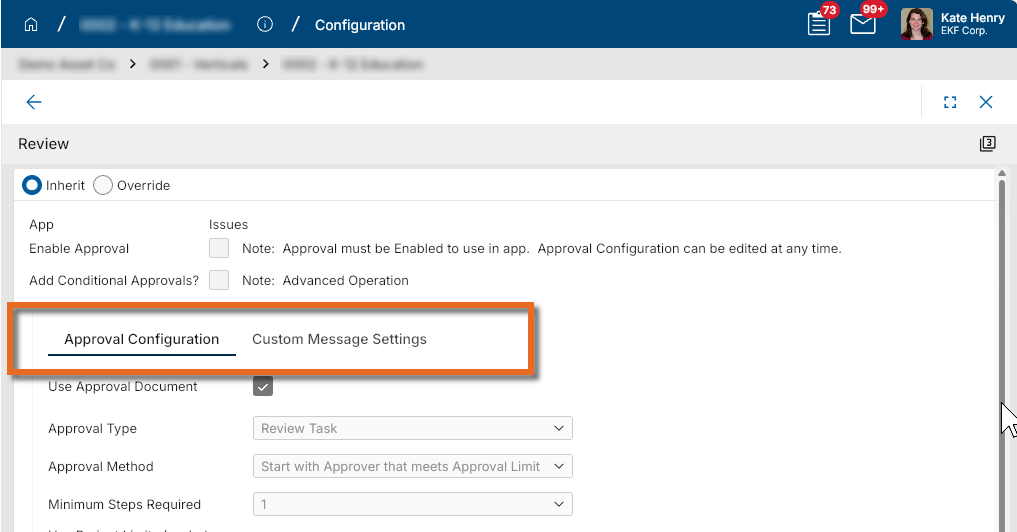This screenshot has width=1017, height=532.
Task: Switch to Custom Message Settings tab
Action: [x=339, y=340]
